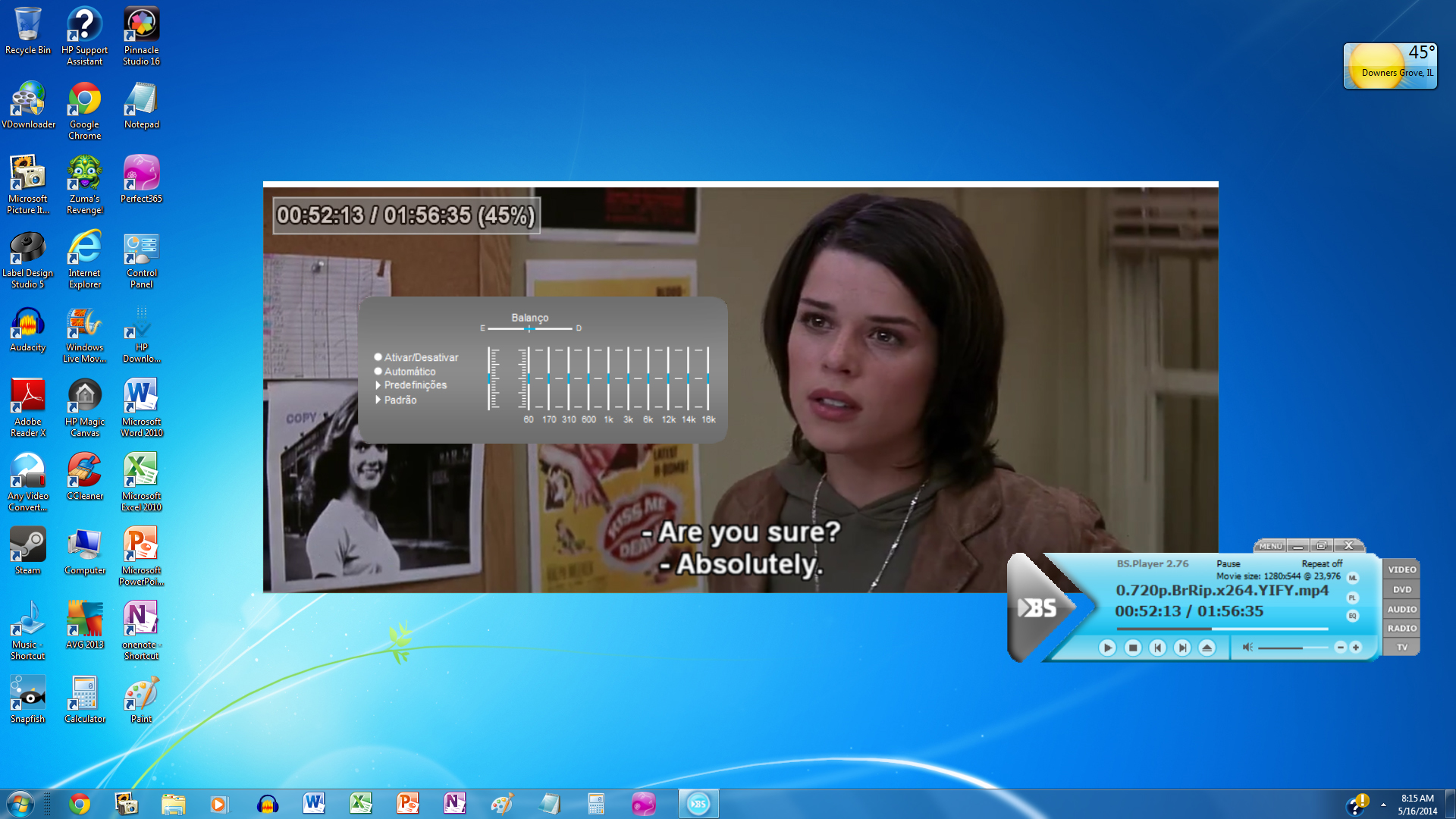Stop playback in BS.Player
Viewport: 1456px width, 819px height.
tap(1133, 648)
